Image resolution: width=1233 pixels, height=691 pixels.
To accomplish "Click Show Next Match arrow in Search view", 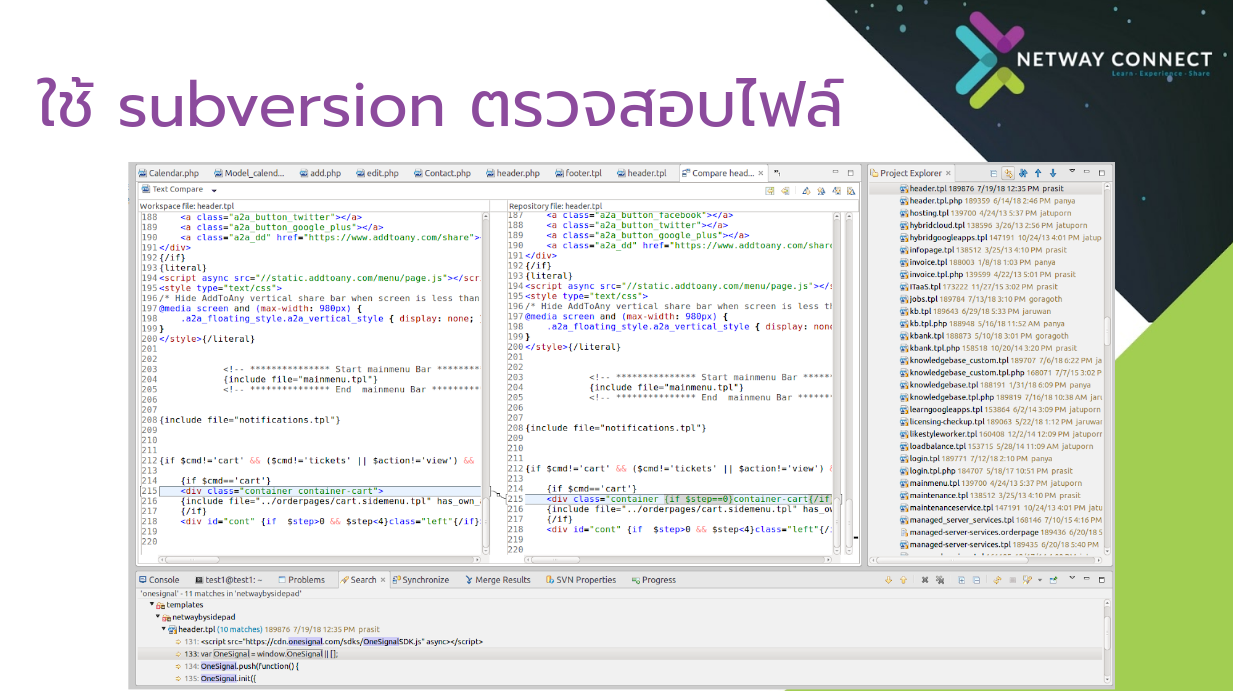I will click(x=889, y=580).
